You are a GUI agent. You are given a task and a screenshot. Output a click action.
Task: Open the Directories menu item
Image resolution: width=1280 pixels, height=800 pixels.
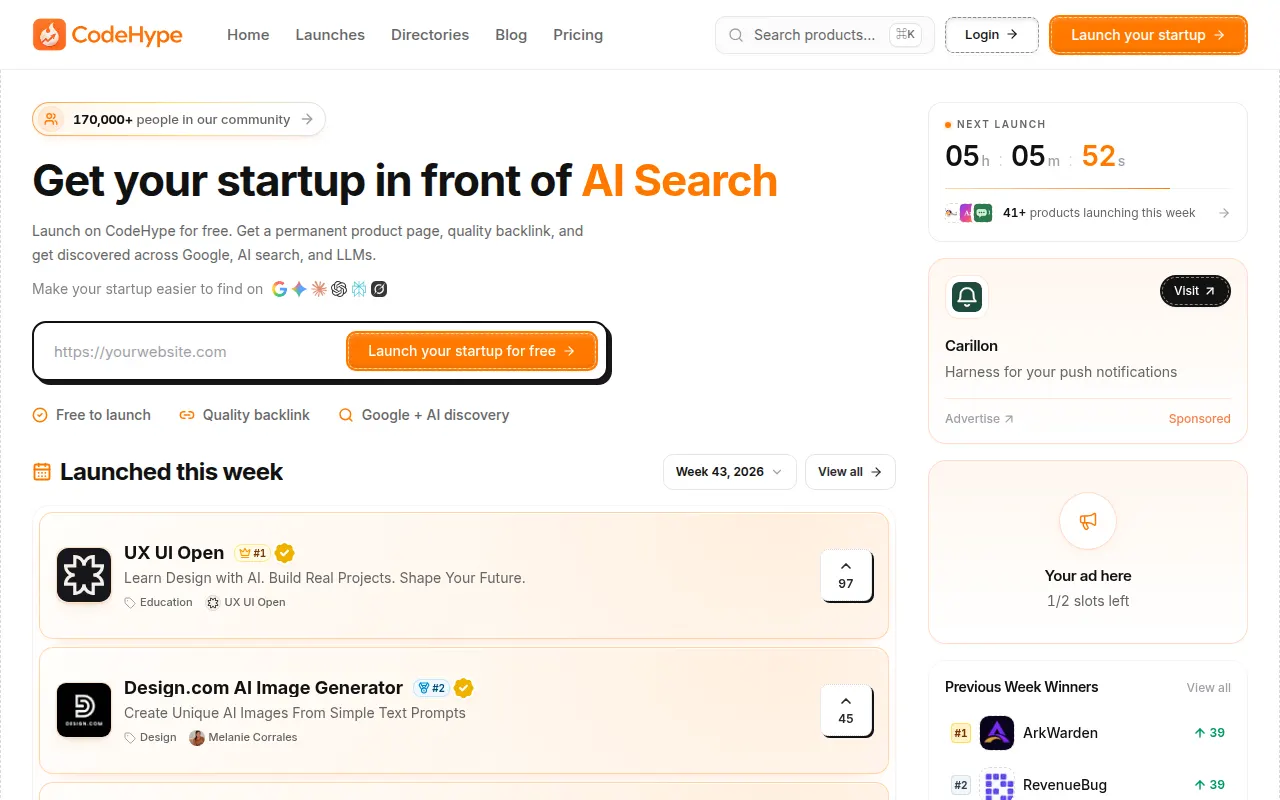[x=430, y=35]
